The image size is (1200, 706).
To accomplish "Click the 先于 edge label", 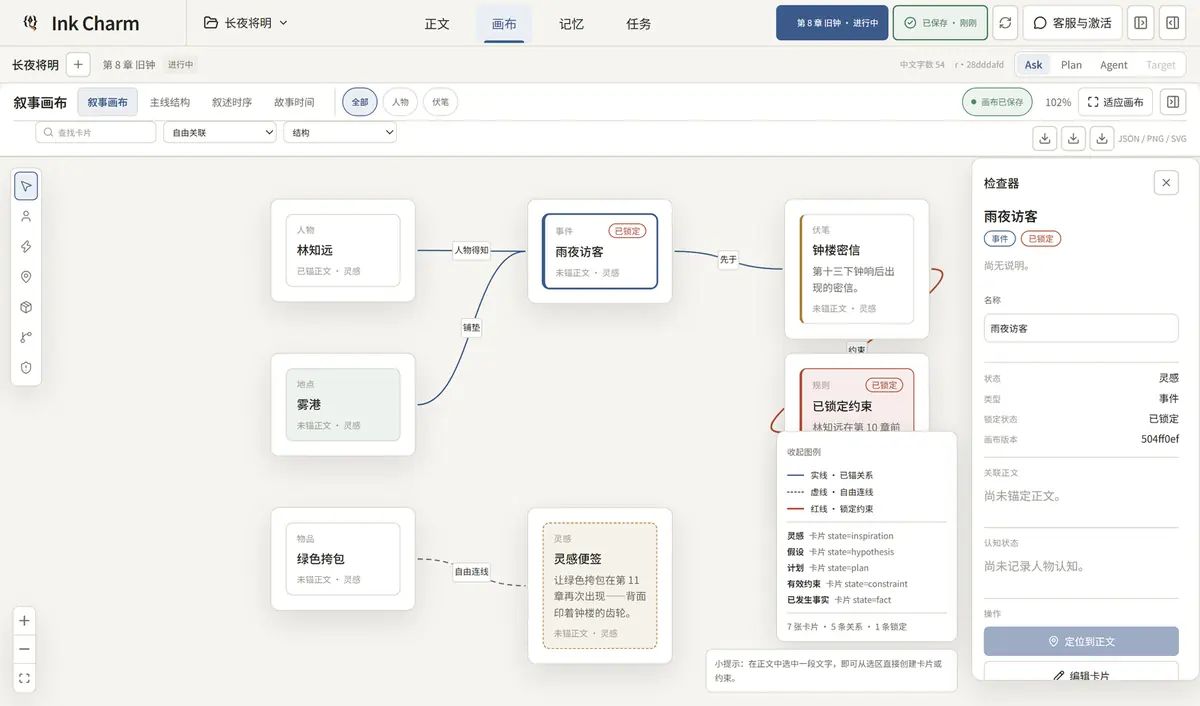I will 728,259.
